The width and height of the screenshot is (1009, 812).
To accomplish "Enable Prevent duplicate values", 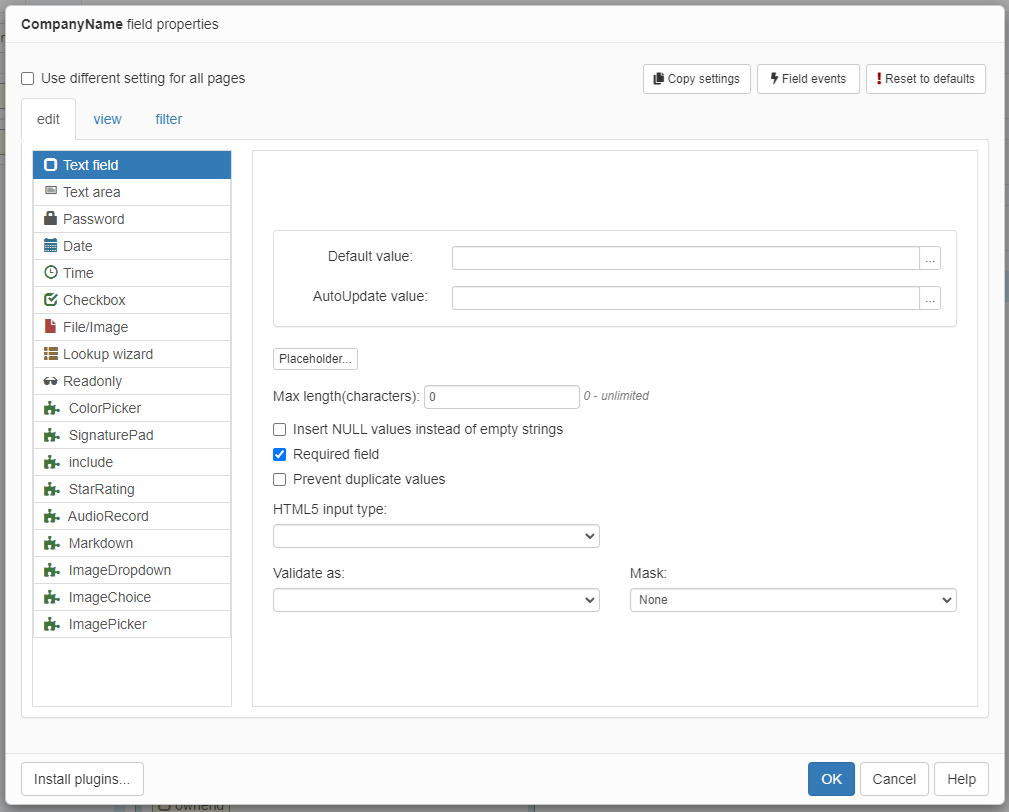I will [x=279, y=479].
